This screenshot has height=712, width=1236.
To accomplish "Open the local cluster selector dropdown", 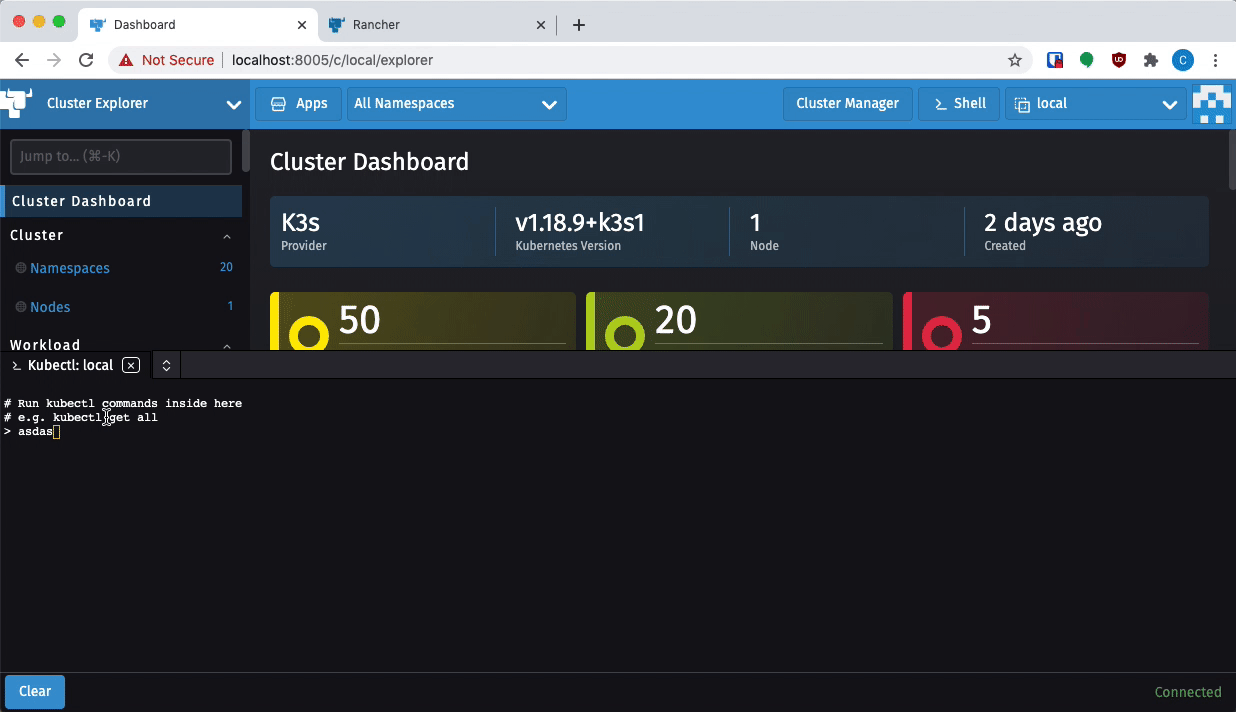I will point(1170,103).
